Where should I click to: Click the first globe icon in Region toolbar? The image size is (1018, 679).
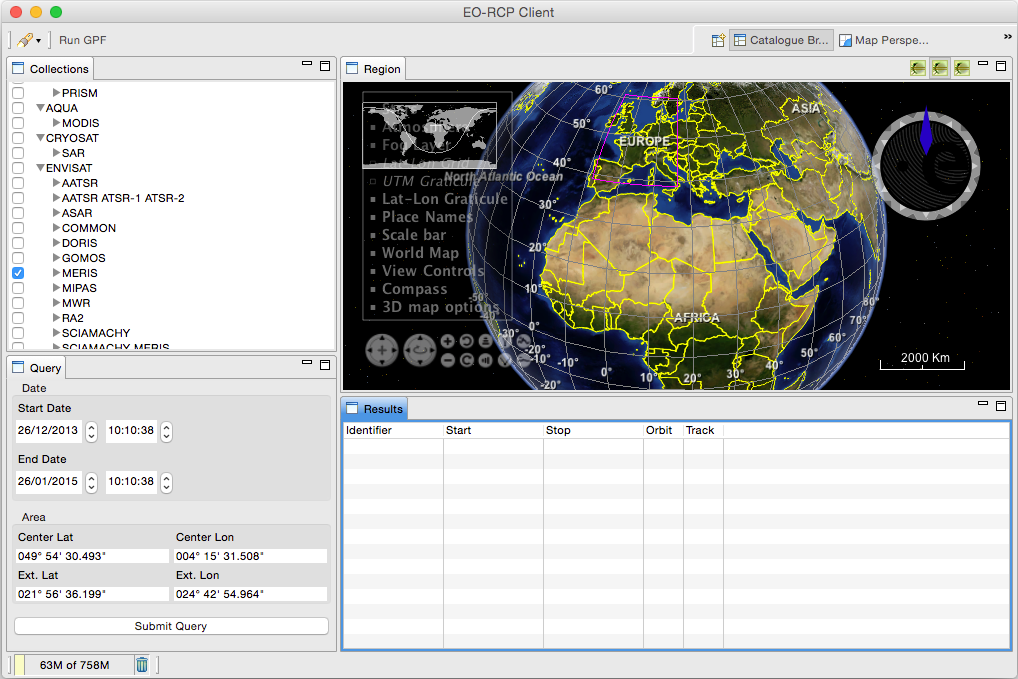pyautogui.click(x=917, y=68)
